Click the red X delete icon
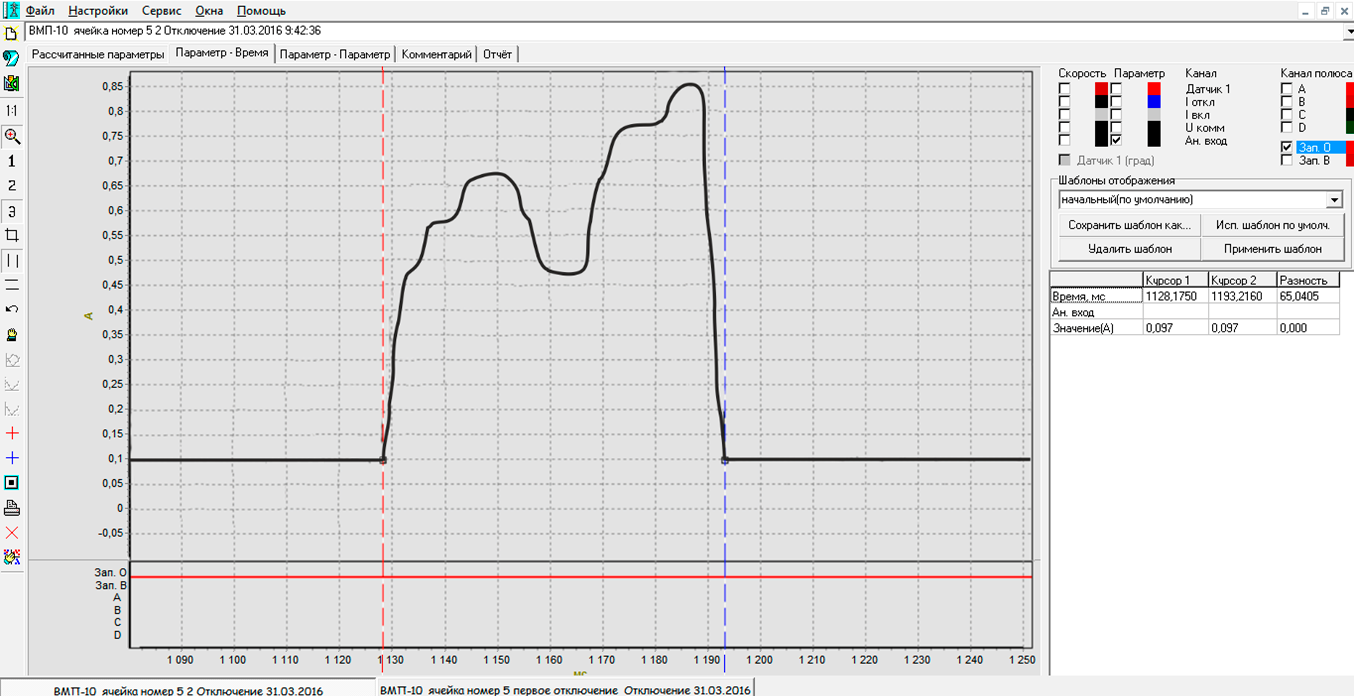 [x=12, y=532]
